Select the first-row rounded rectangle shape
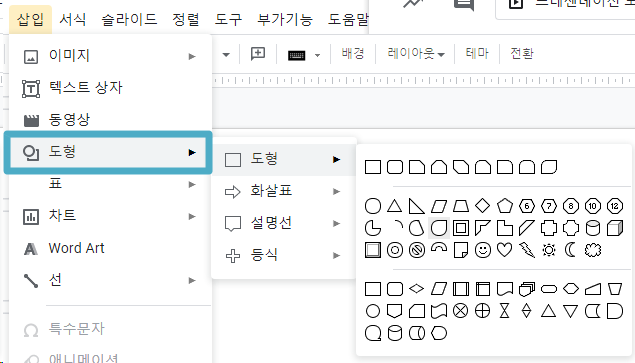This screenshot has width=635, height=363. tap(394, 167)
